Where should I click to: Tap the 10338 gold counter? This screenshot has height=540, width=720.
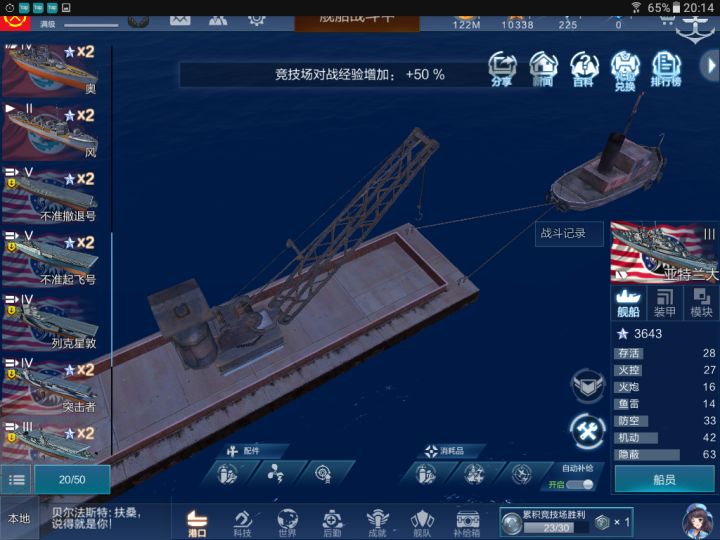tap(517, 24)
